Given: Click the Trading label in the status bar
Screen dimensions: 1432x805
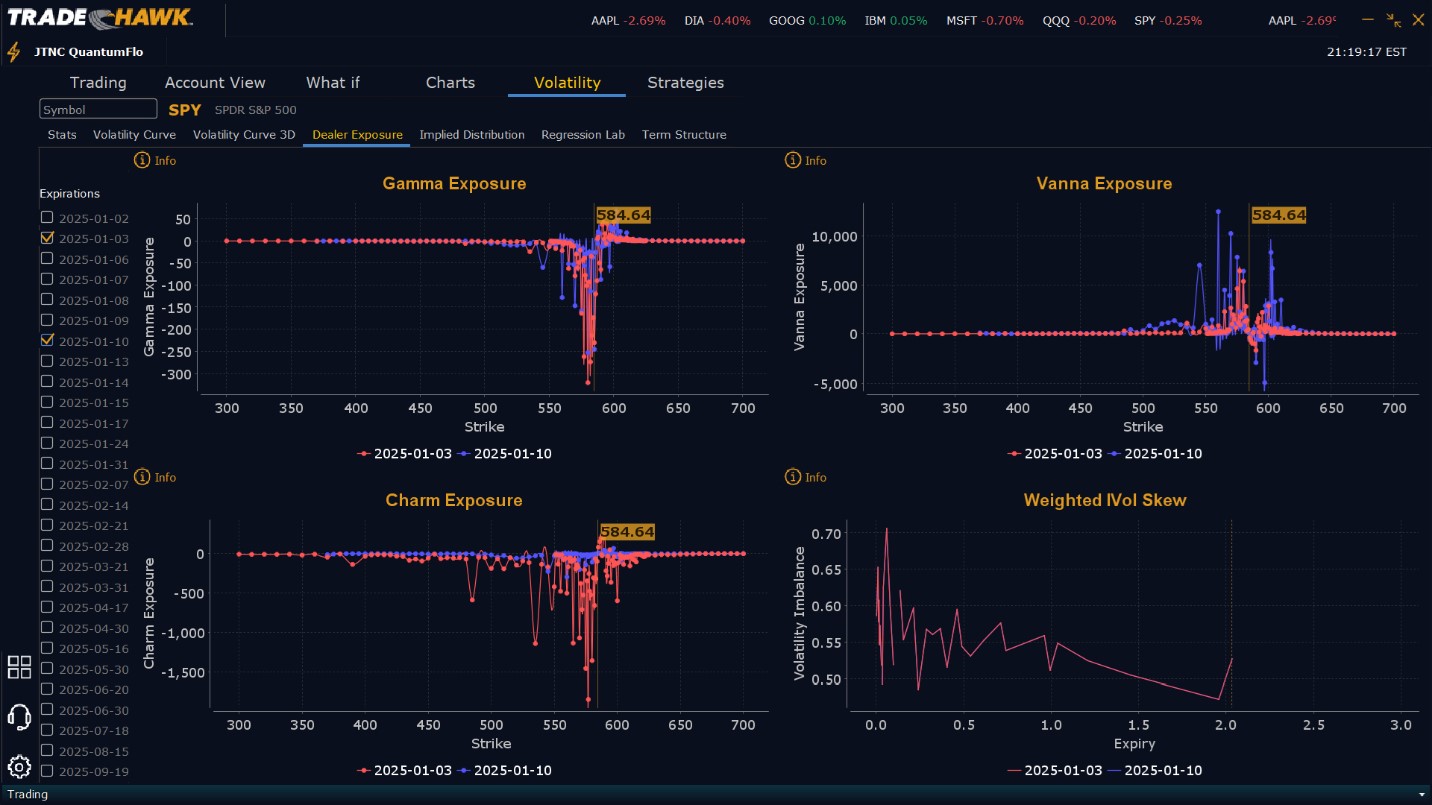Looking at the screenshot, I should coord(27,794).
